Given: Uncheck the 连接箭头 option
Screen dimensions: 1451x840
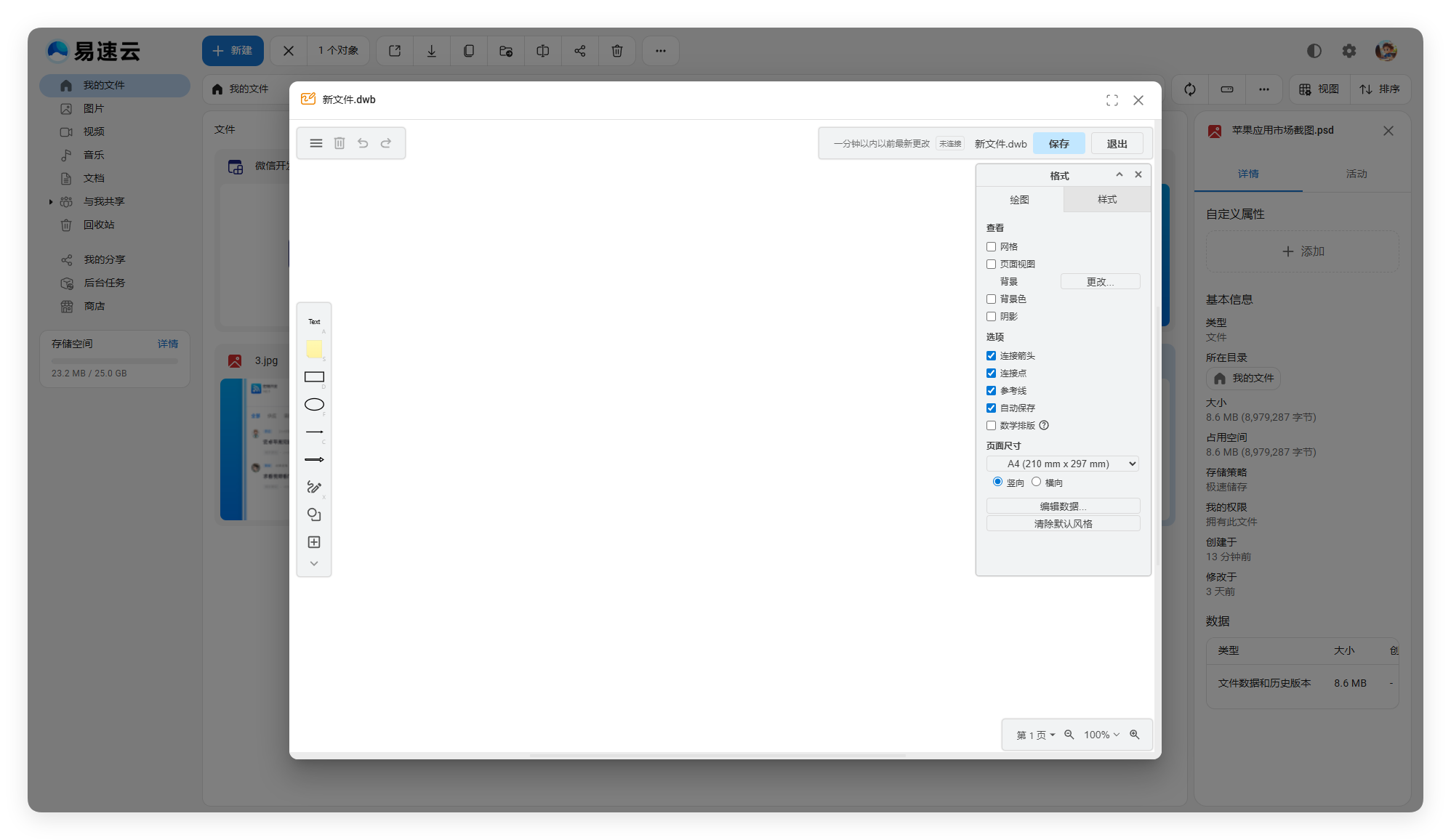Looking at the screenshot, I should [991, 356].
